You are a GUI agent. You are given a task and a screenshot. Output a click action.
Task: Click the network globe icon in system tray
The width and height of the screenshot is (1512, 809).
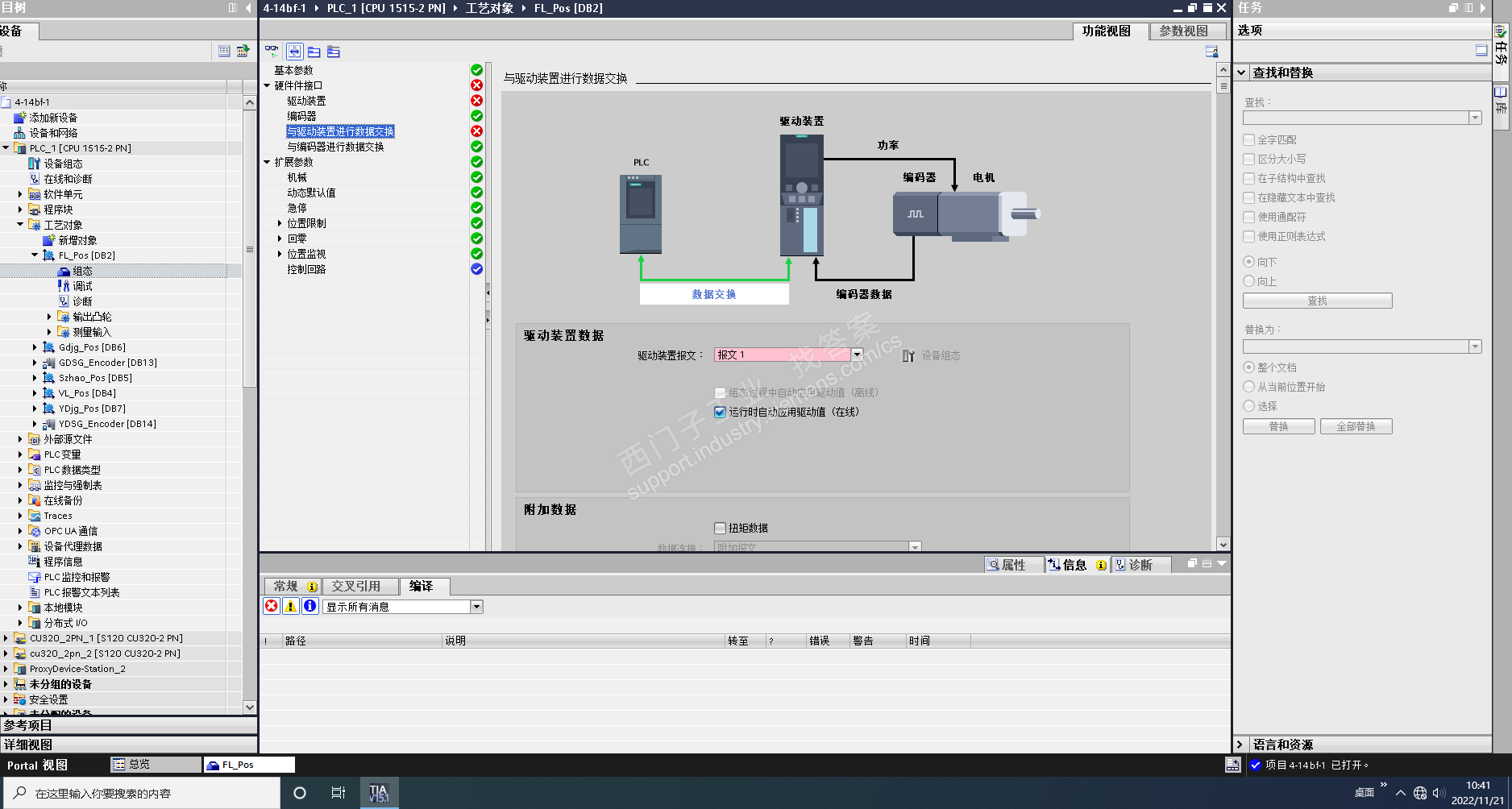[1420, 793]
